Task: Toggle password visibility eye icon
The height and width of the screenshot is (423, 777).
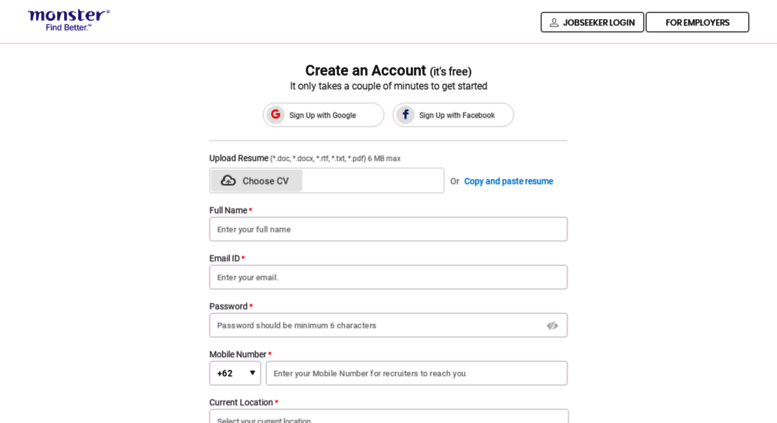Action: tap(552, 325)
